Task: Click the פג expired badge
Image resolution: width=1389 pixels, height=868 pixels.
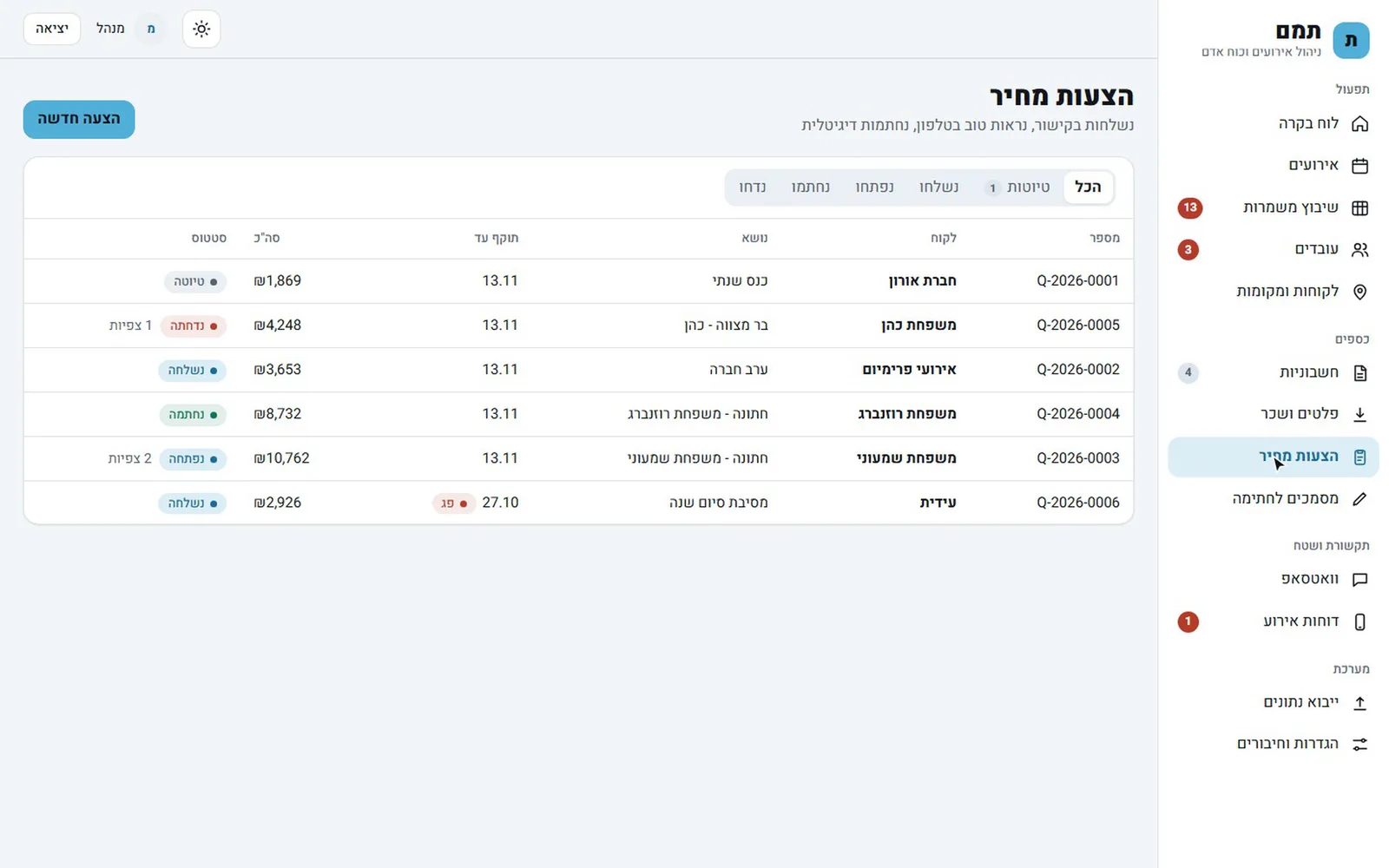Action: coord(454,503)
